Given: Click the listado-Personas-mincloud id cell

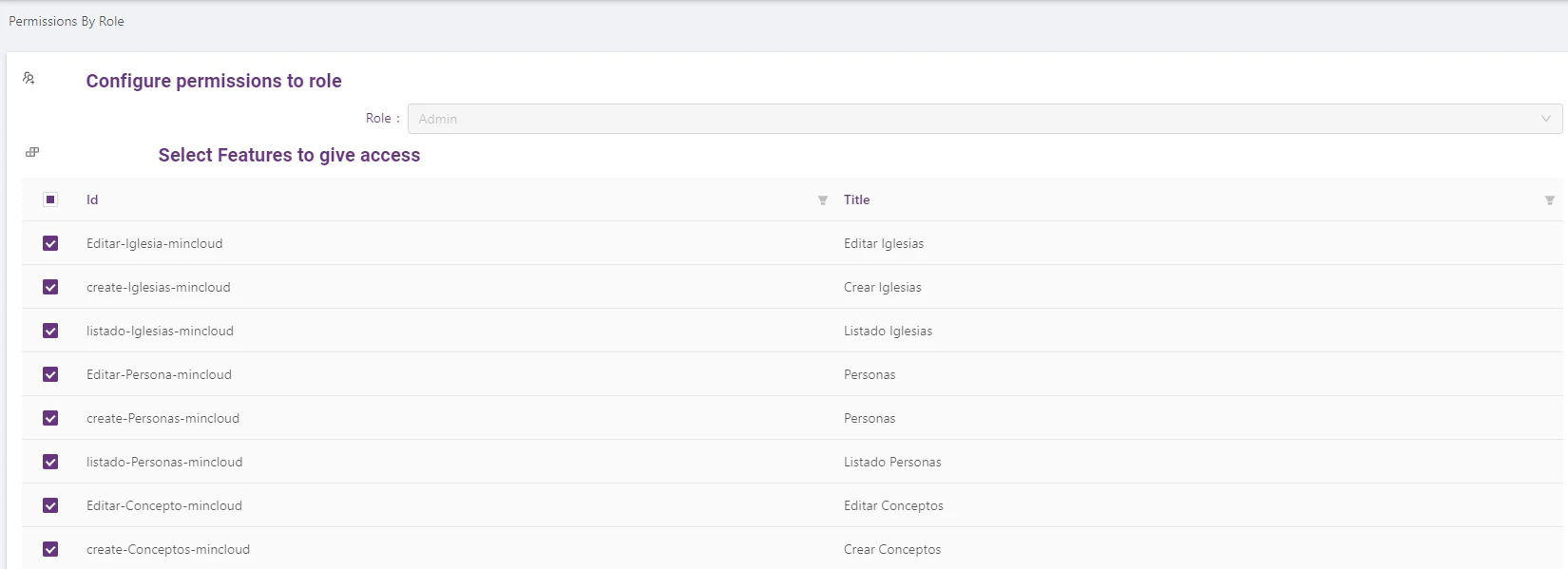Looking at the screenshot, I should tap(164, 462).
